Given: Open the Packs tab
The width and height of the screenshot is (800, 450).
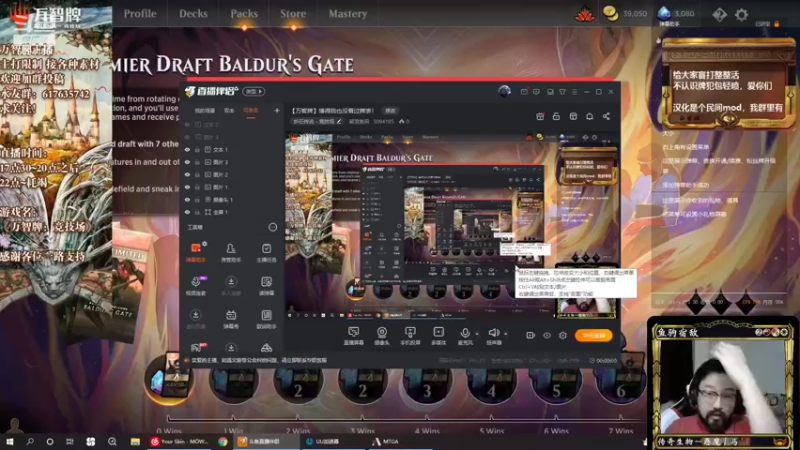Looking at the screenshot, I should tap(244, 14).
